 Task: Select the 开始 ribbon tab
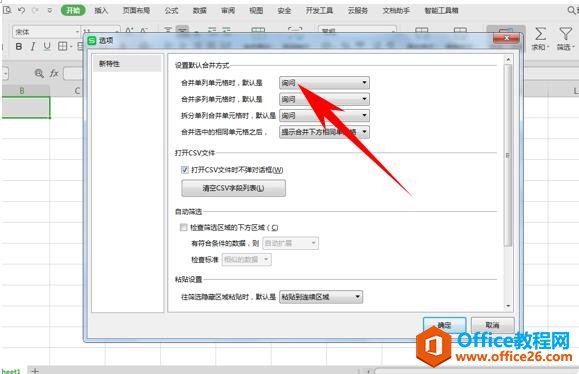(x=73, y=10)
